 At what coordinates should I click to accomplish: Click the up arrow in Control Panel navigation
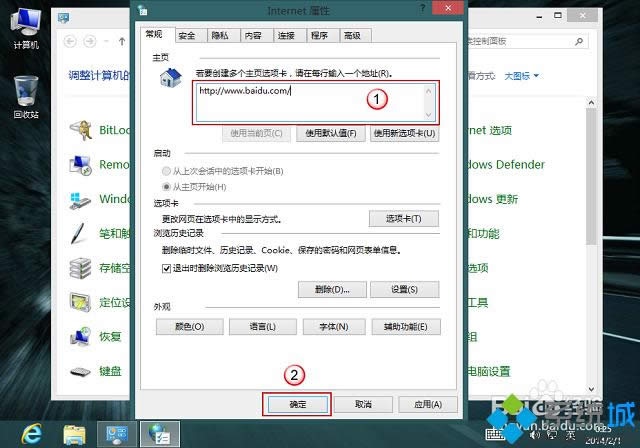(x=122, y=41)
